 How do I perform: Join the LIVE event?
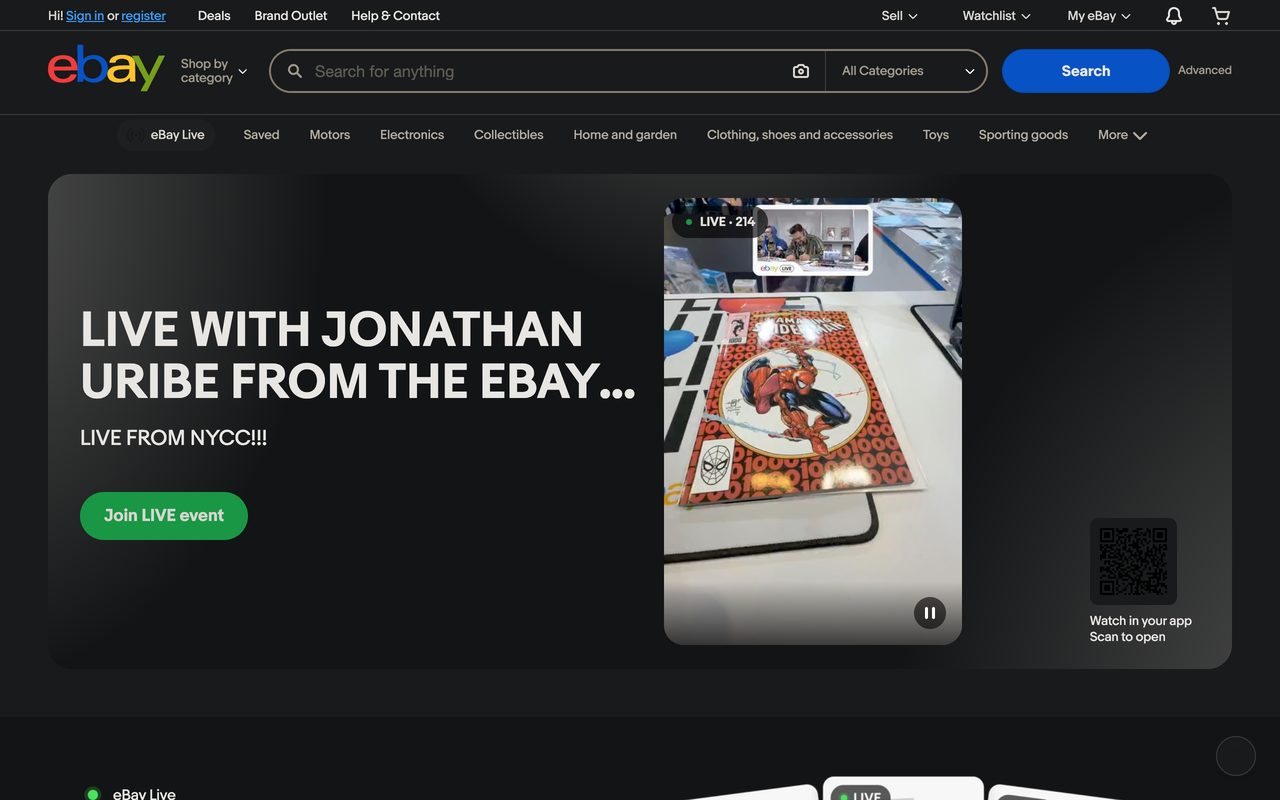pos(164,516)
